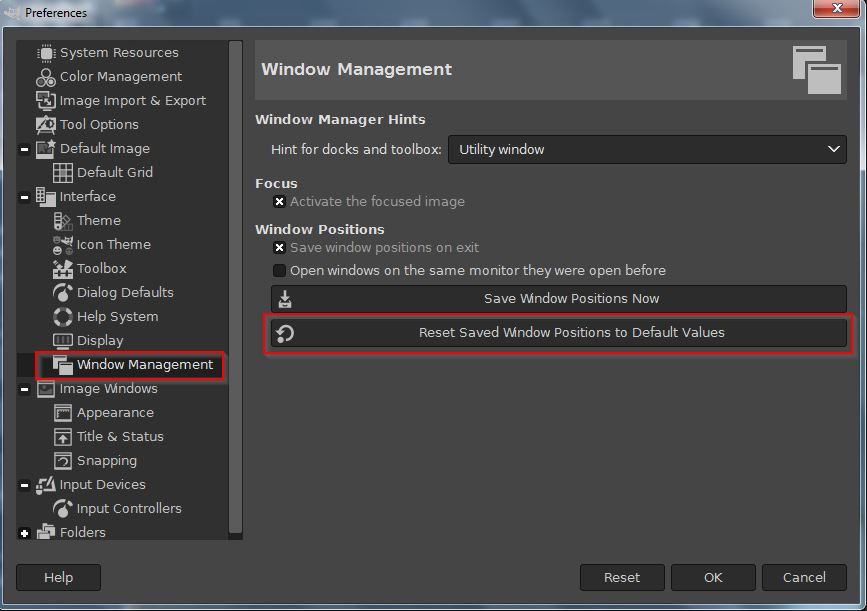Viewport: 867px width, 611px height.
Task: Open Input Controllers via its icon
Action: point(61,508)
